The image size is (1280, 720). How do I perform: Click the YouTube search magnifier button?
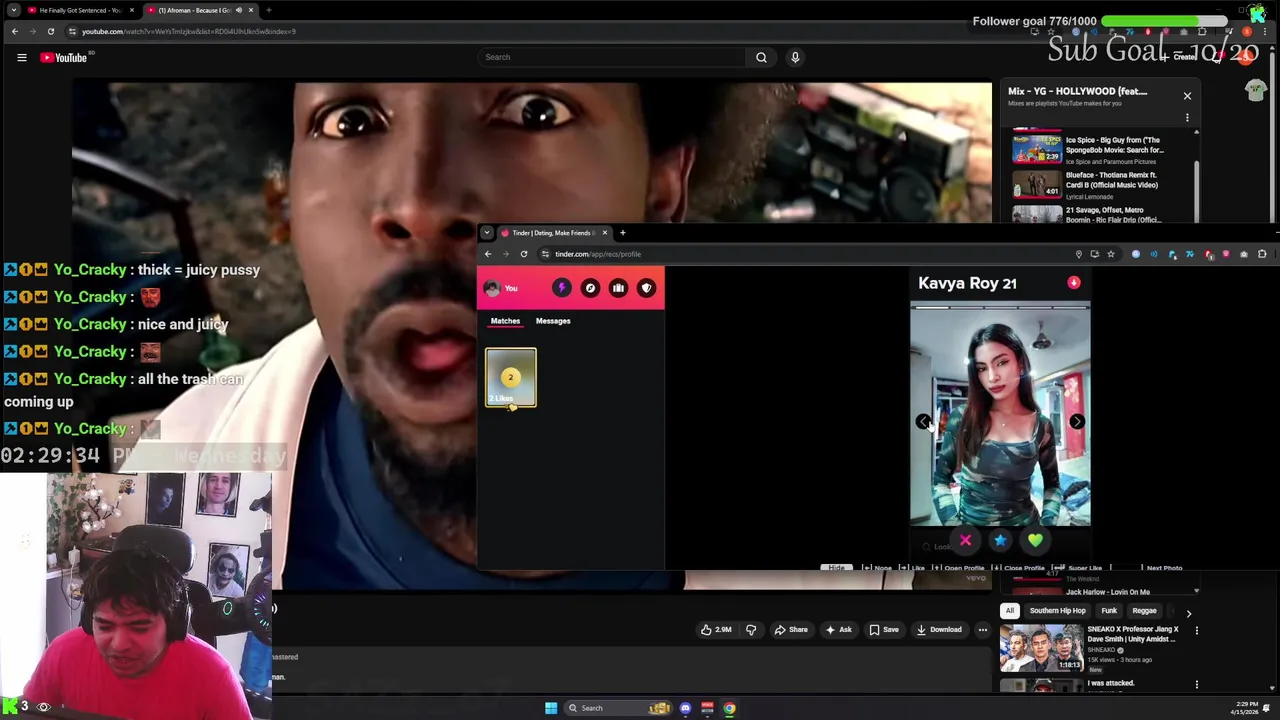(x=761, y=57)
